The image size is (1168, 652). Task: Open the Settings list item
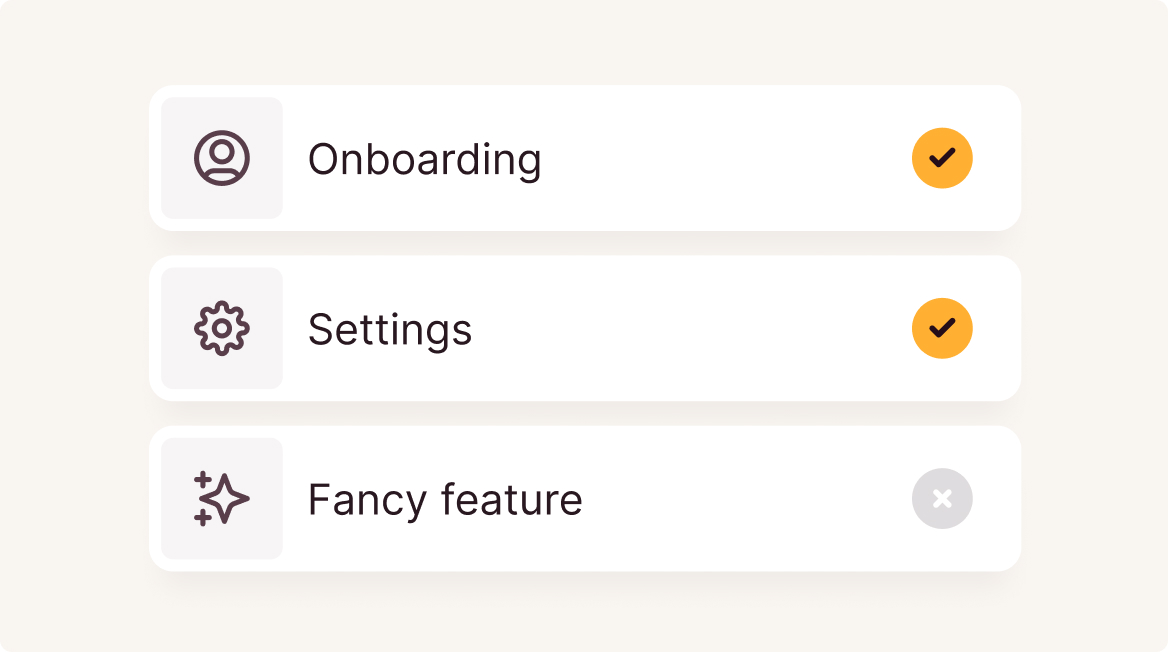tap(585, 328)
